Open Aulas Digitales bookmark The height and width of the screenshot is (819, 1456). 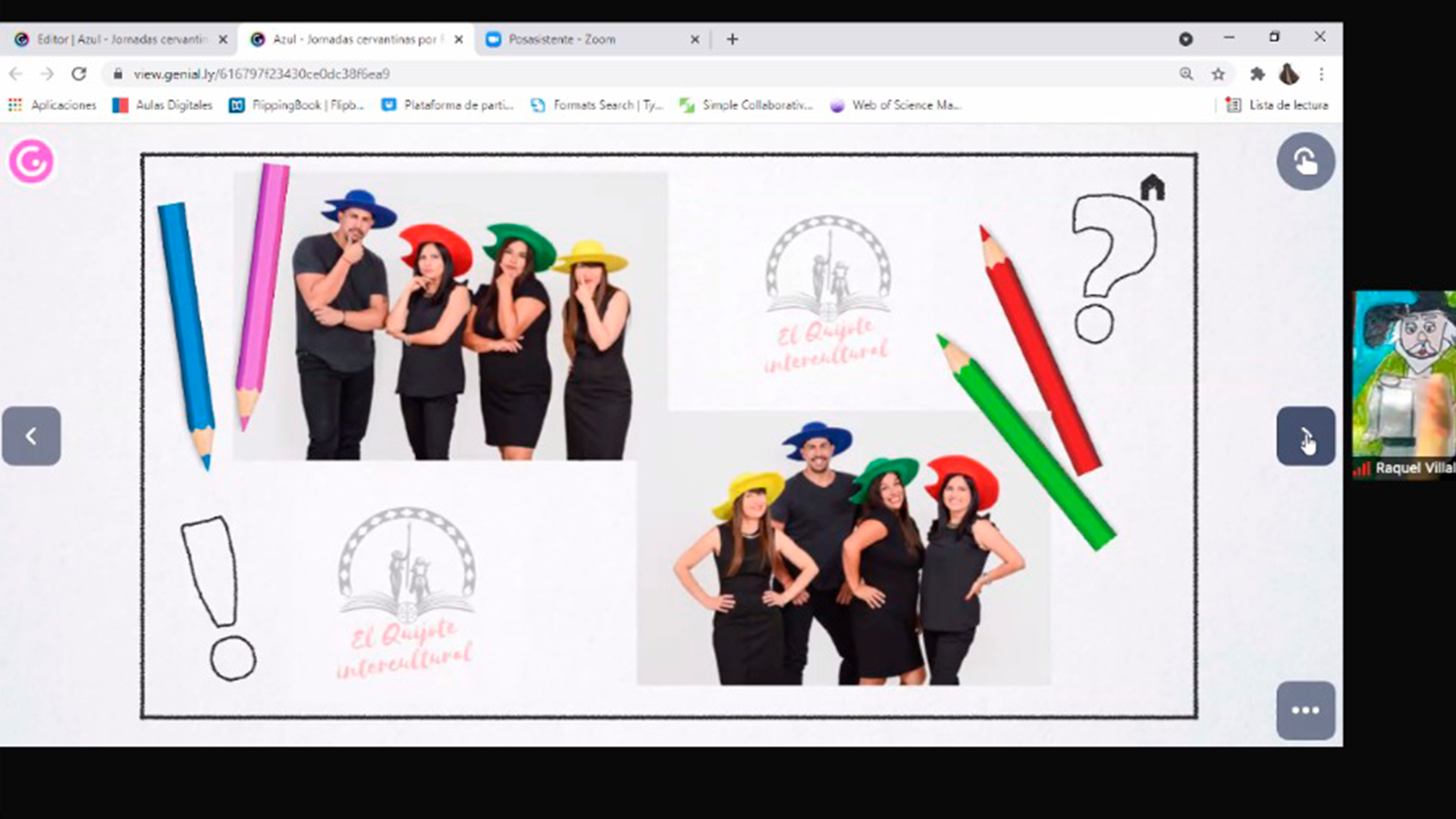(162, 105)
